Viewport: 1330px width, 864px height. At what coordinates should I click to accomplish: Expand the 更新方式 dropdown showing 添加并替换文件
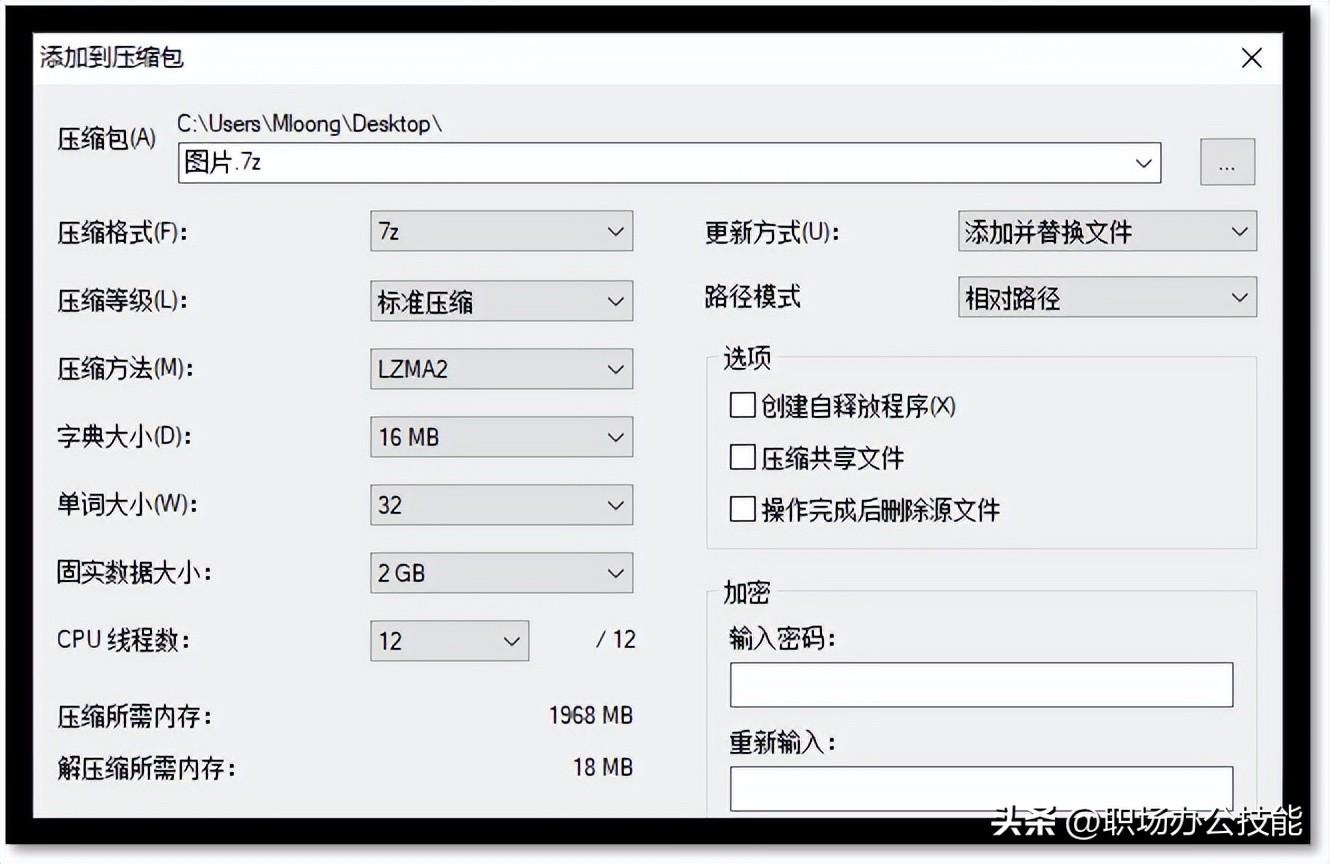coord(1107,231)
